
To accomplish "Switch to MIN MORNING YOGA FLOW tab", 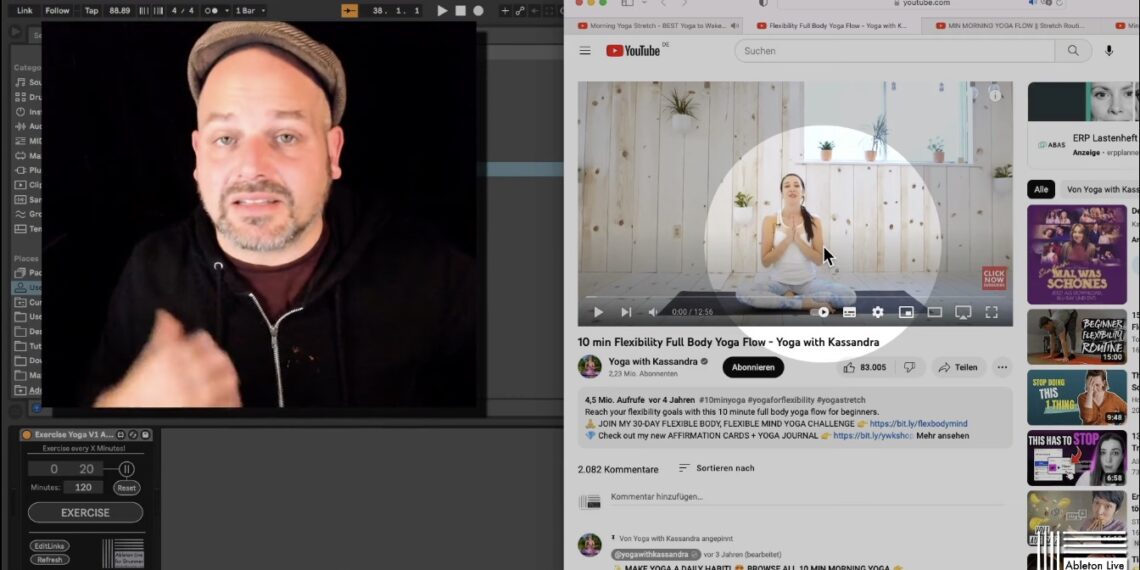I will 1012,25.
